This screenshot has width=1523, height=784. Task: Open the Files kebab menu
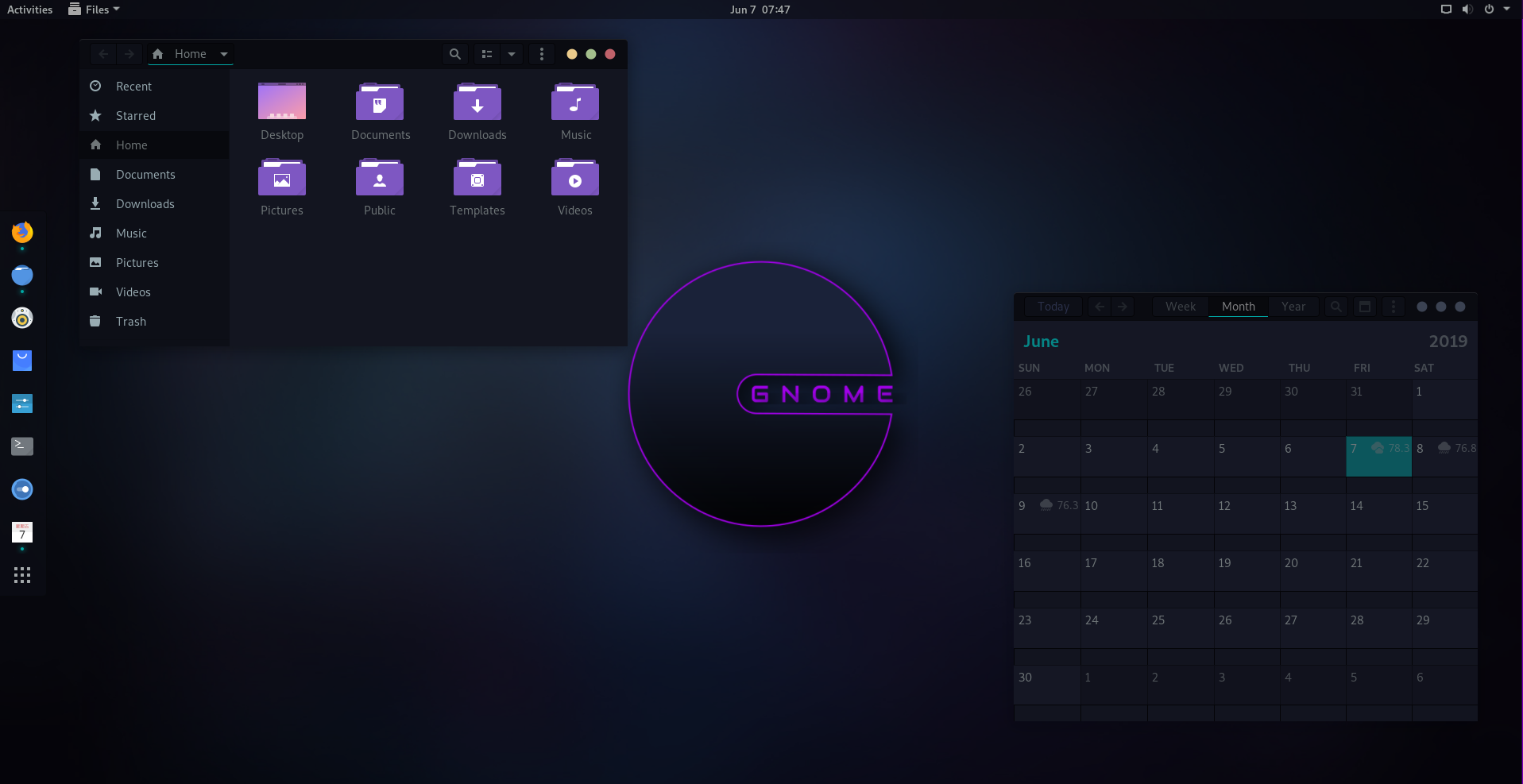coord(542,54)
